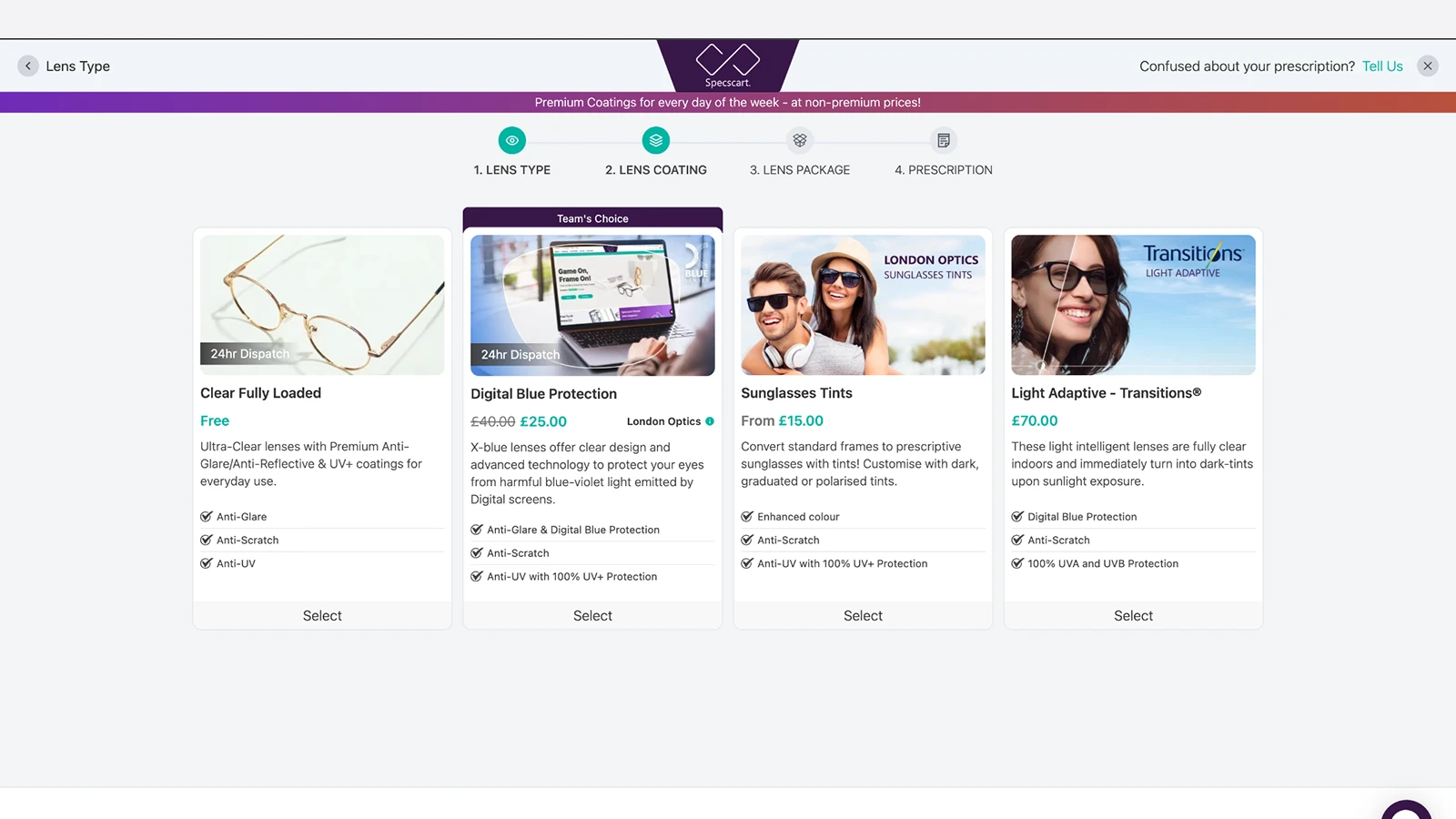Click the Lens Package step icon
Image resolution: width=1456 pixels, height=819 pixels.
799,140
